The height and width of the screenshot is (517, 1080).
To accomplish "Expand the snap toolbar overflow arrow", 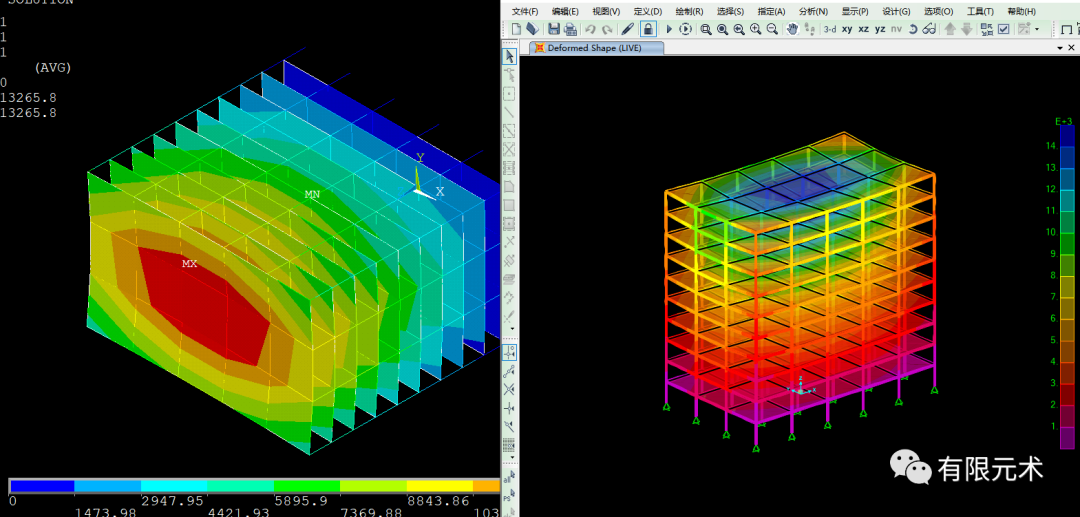I will click(x=512, y=457).
